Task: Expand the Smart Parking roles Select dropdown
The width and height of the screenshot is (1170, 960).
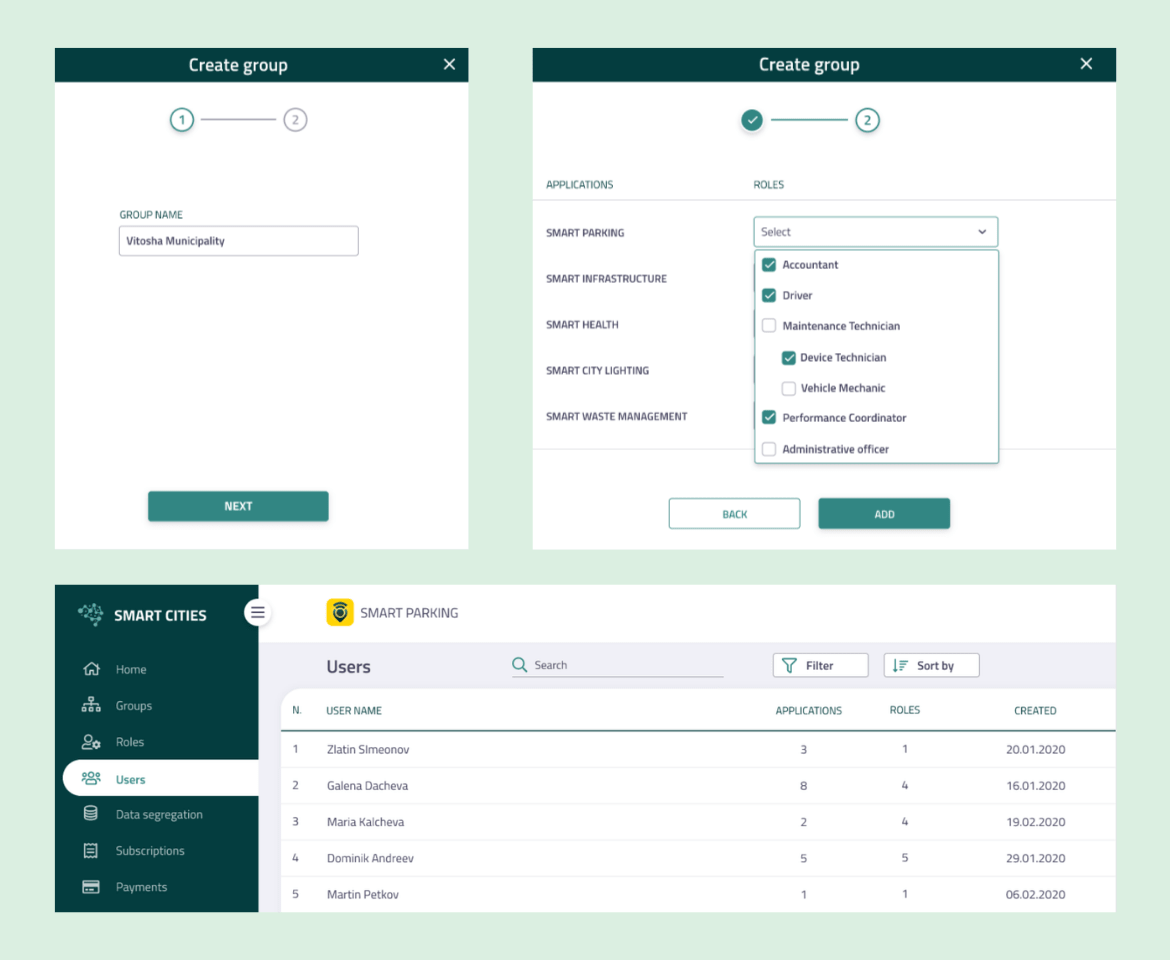Action: [x=875, y=232]
